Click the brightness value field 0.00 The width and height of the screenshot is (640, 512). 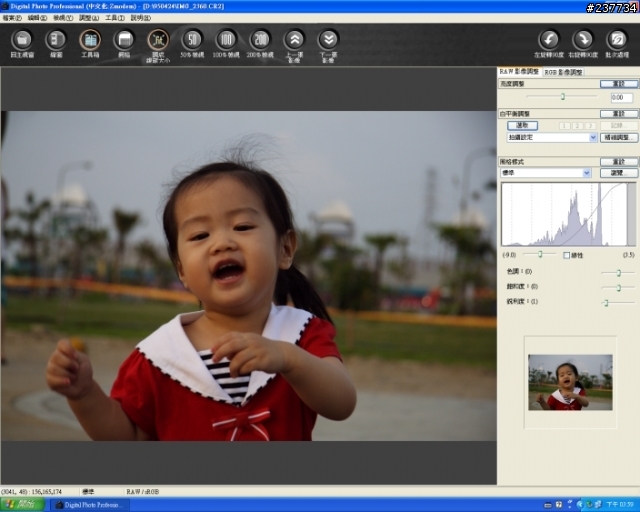(x=622, y=98)
